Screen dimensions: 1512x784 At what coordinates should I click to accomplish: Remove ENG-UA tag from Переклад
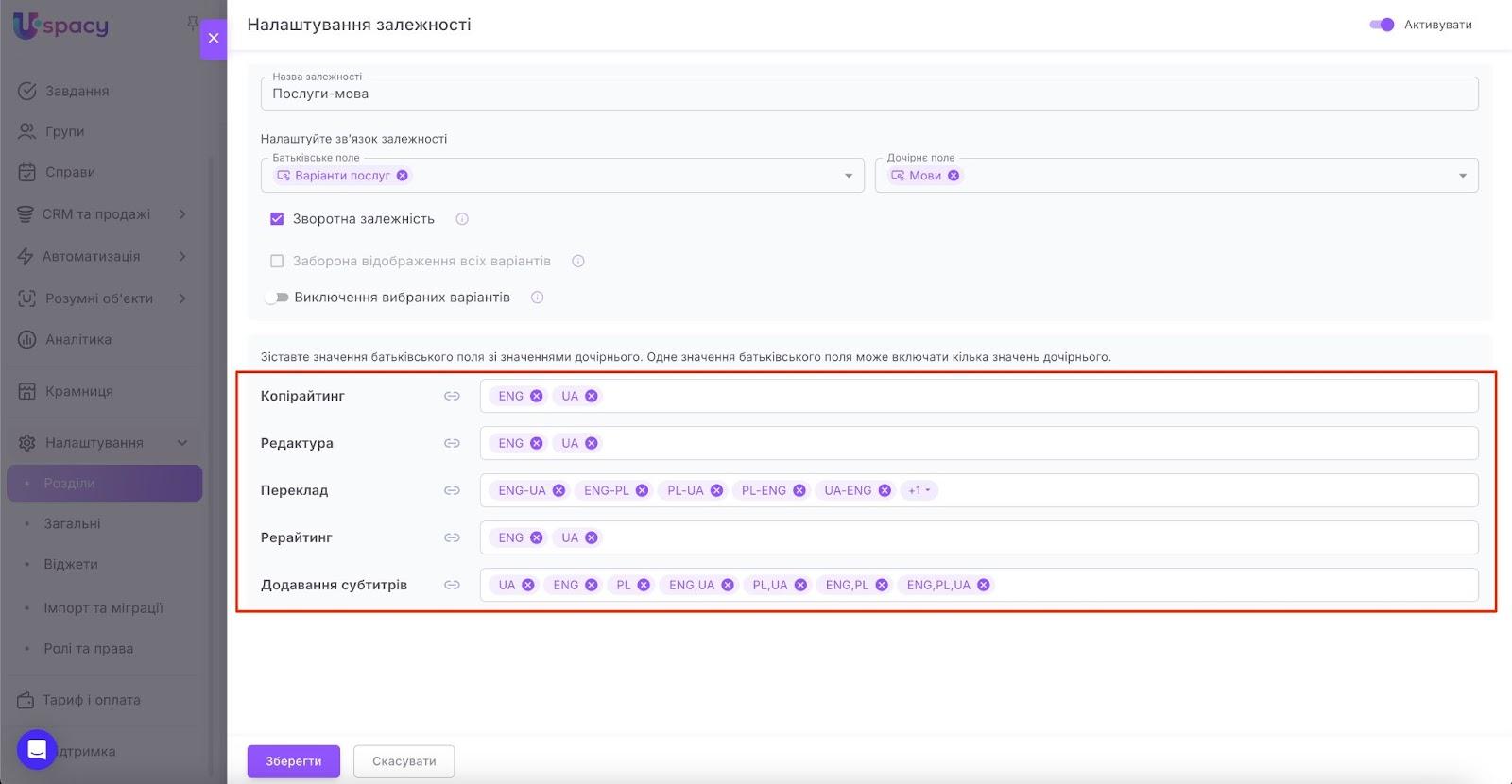tap(559, 490)
